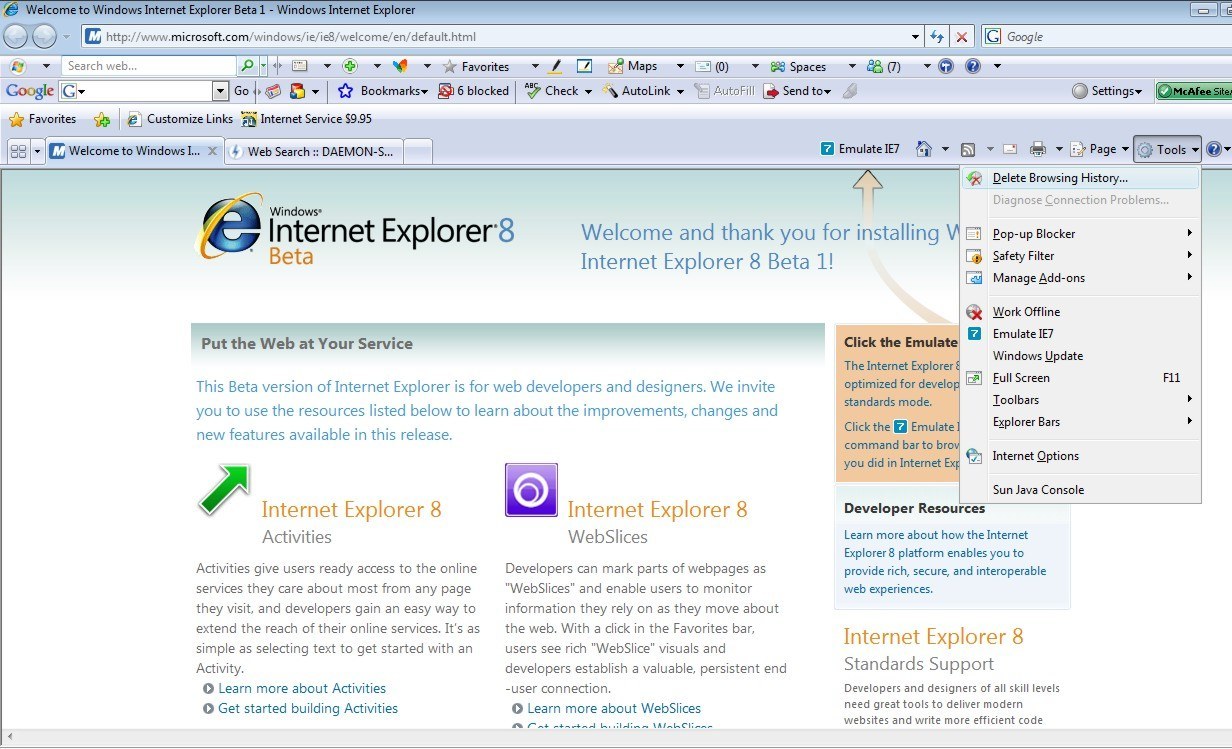Choose Internet Options in the Tools menu
The width and height of the screenshot is (1232, 749).
point(1035,456)
